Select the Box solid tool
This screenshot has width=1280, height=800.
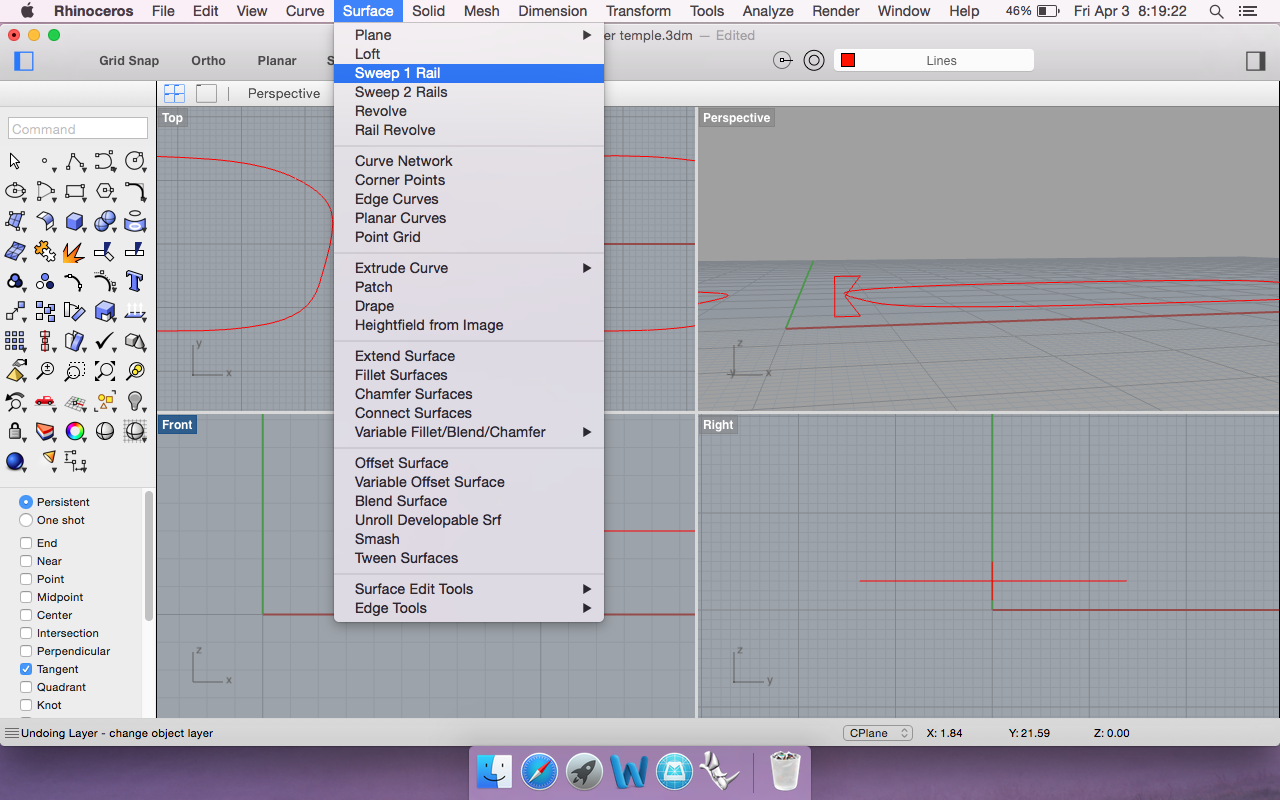[x=75, y=221]
